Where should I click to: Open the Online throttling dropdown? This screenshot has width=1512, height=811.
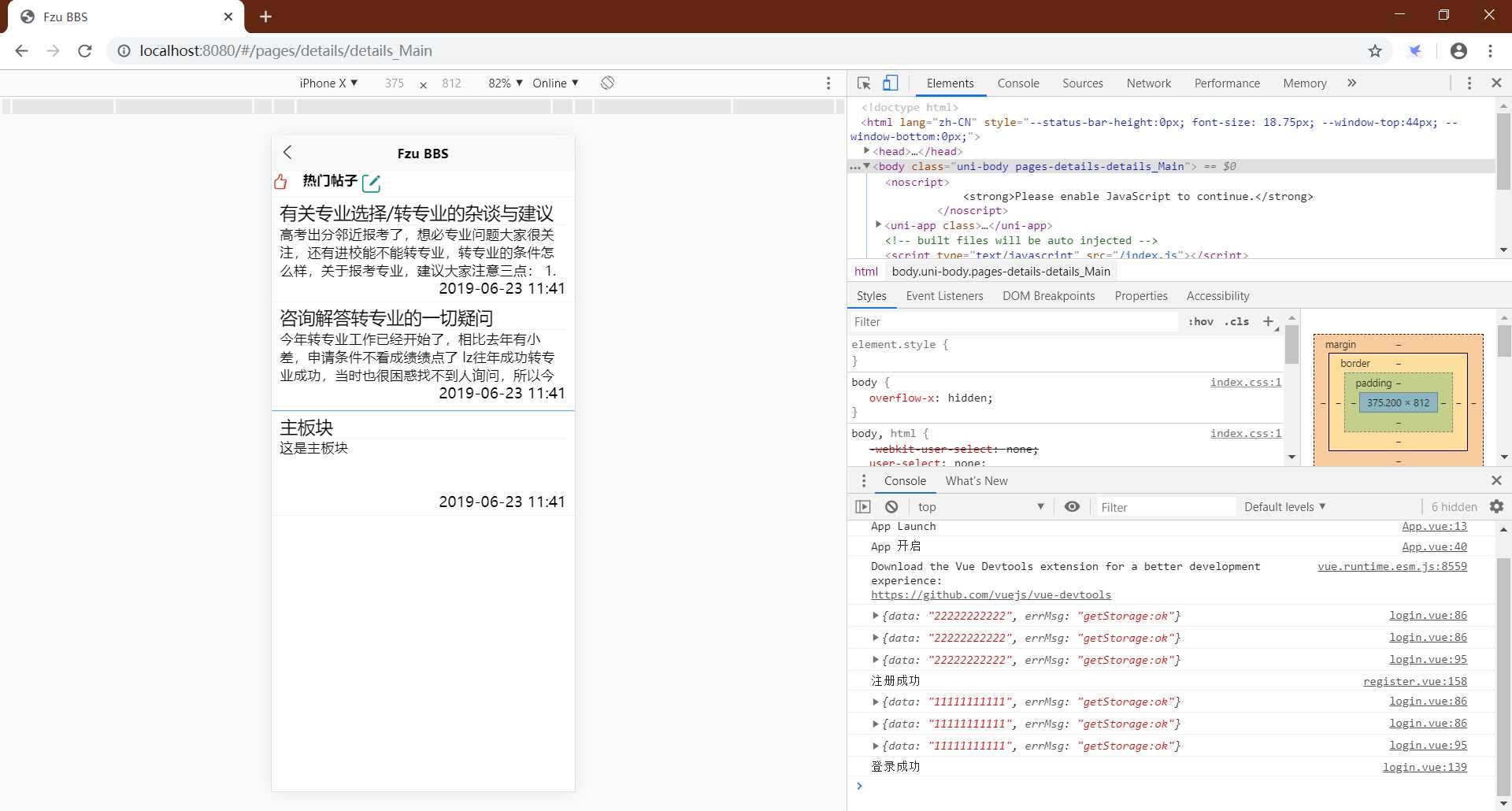555,83
